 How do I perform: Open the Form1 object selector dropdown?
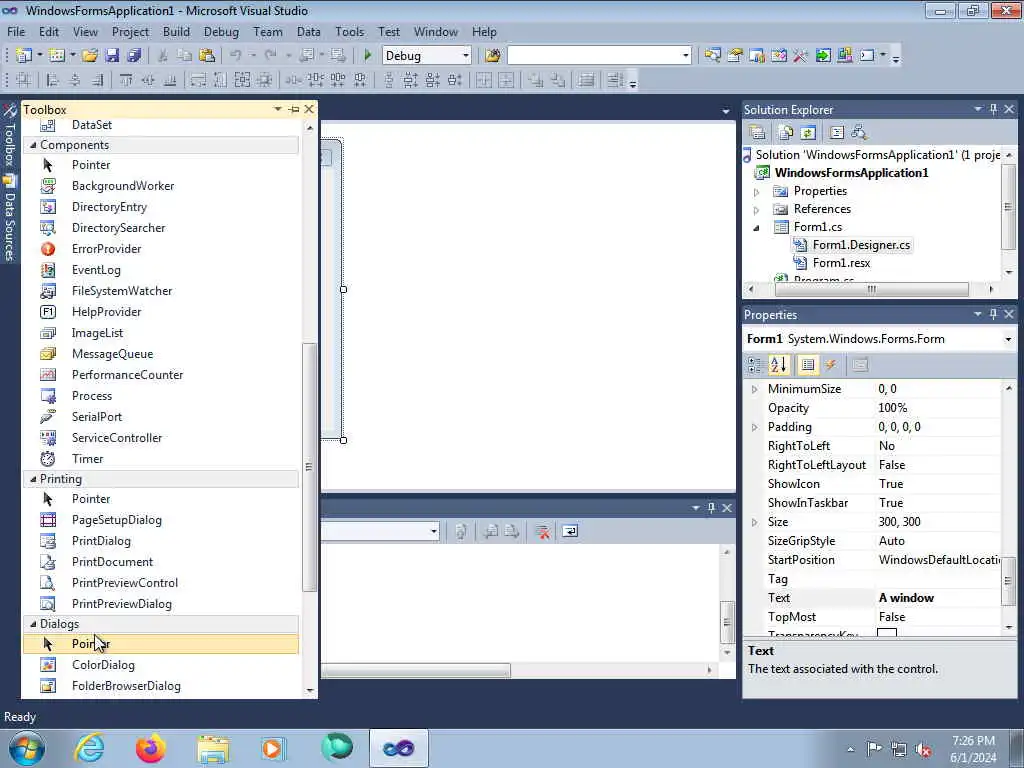tap(1008, 339)
